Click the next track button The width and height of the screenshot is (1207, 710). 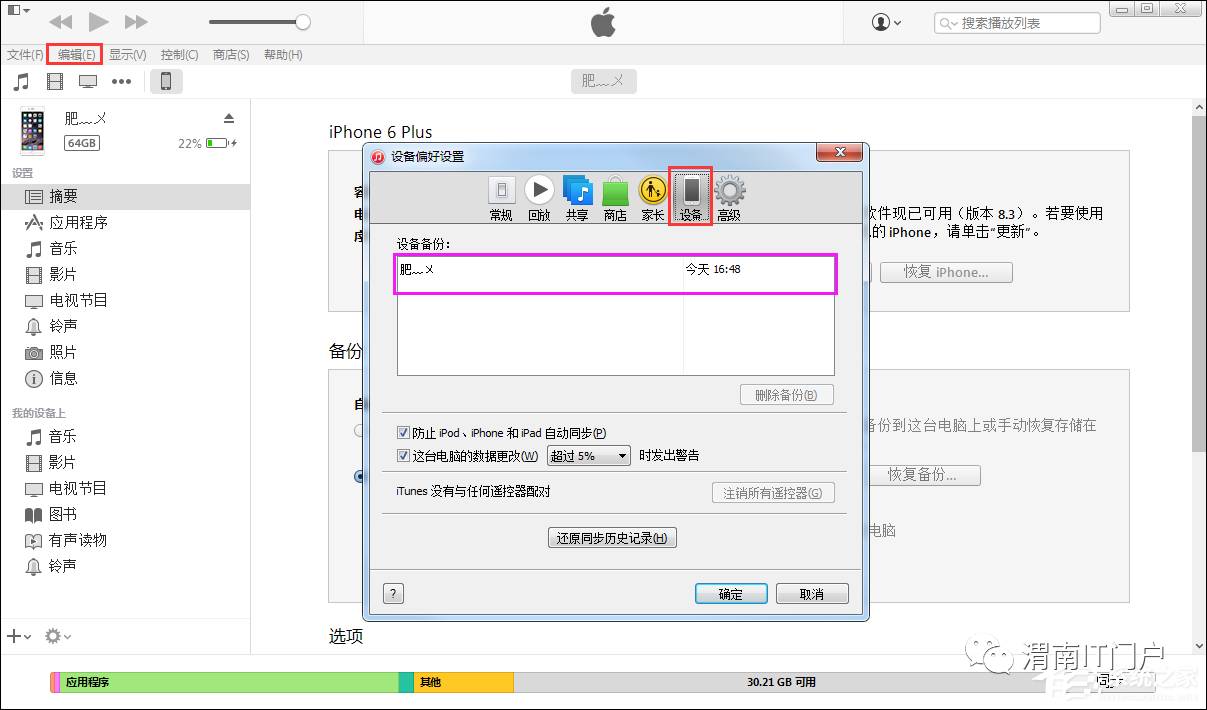point(136,21)
